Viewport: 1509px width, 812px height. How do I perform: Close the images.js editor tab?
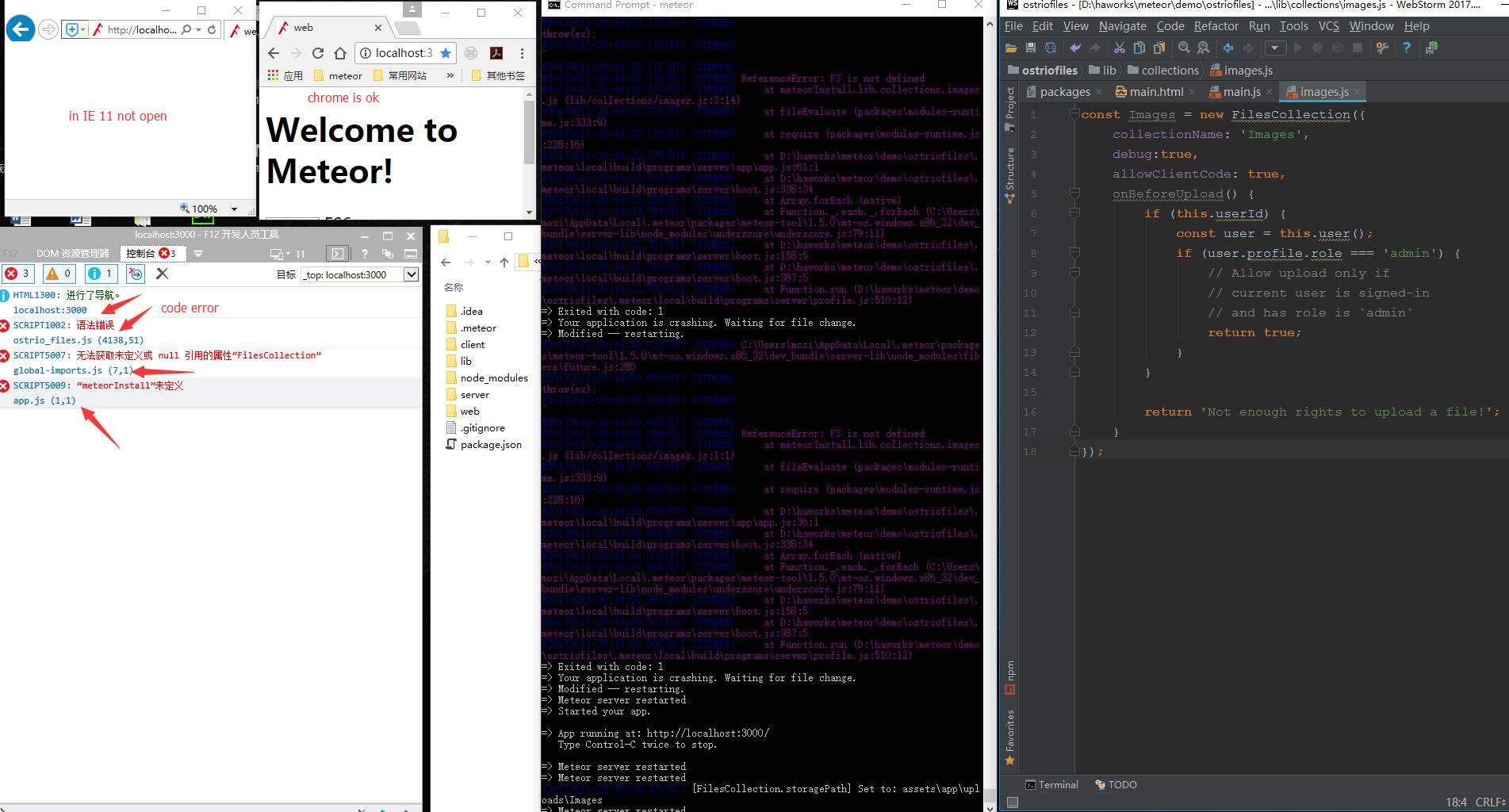[x=1357, y=92]
